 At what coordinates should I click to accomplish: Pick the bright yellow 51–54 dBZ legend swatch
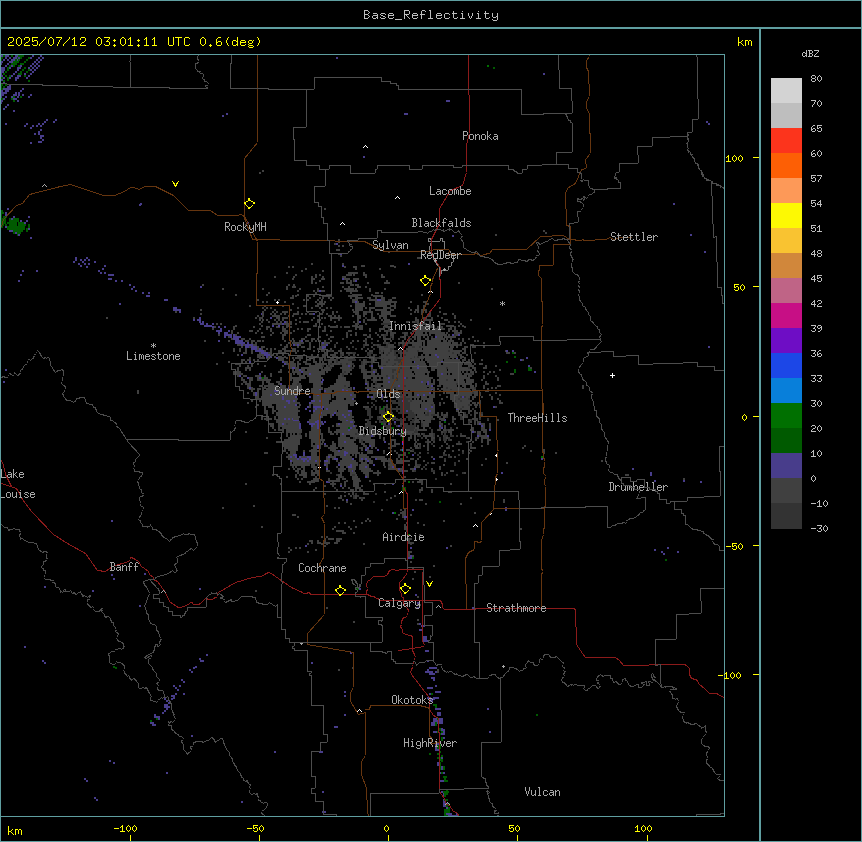[x=786, y=215]
